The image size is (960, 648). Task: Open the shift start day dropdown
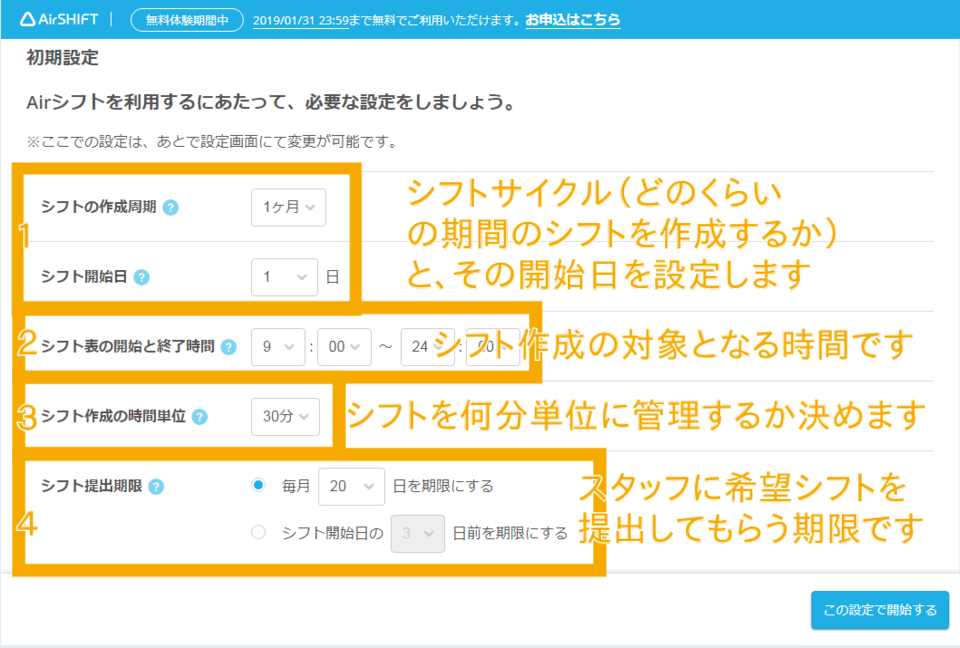(x=284, y=277)
